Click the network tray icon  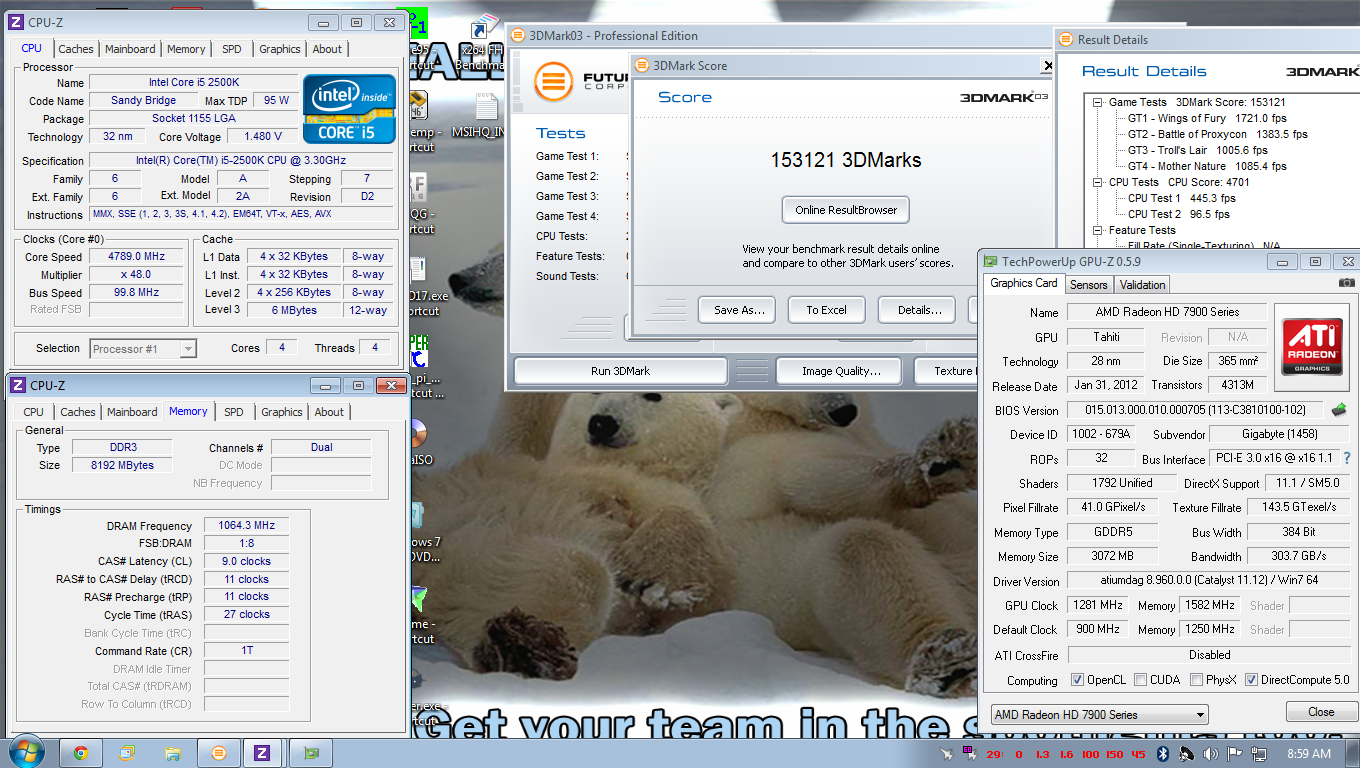coord(1259,754)
